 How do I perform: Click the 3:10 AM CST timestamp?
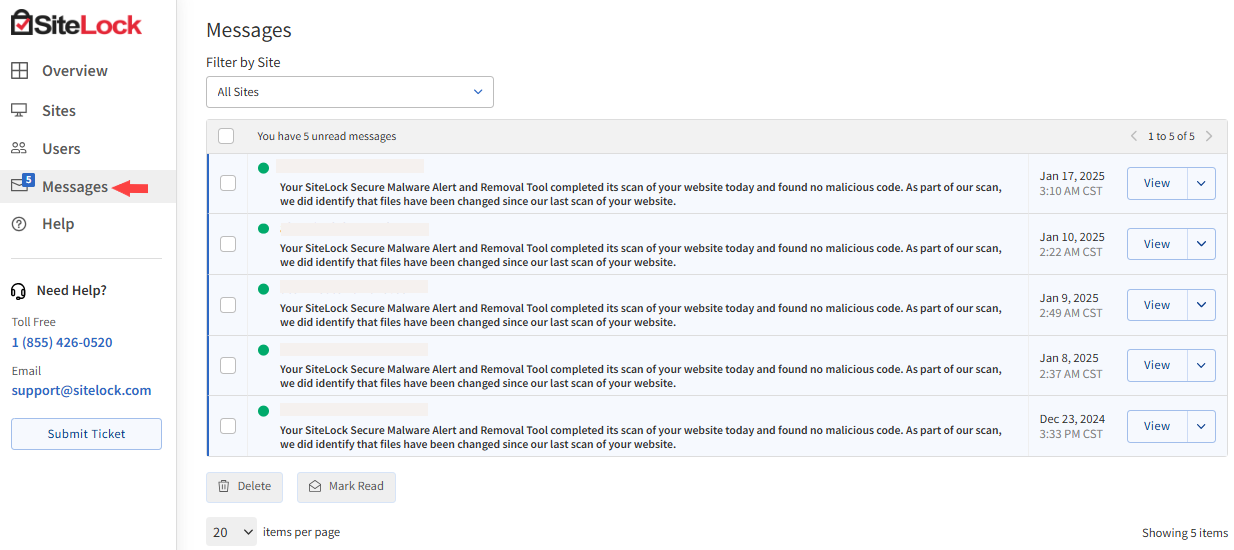(1071, 191)
